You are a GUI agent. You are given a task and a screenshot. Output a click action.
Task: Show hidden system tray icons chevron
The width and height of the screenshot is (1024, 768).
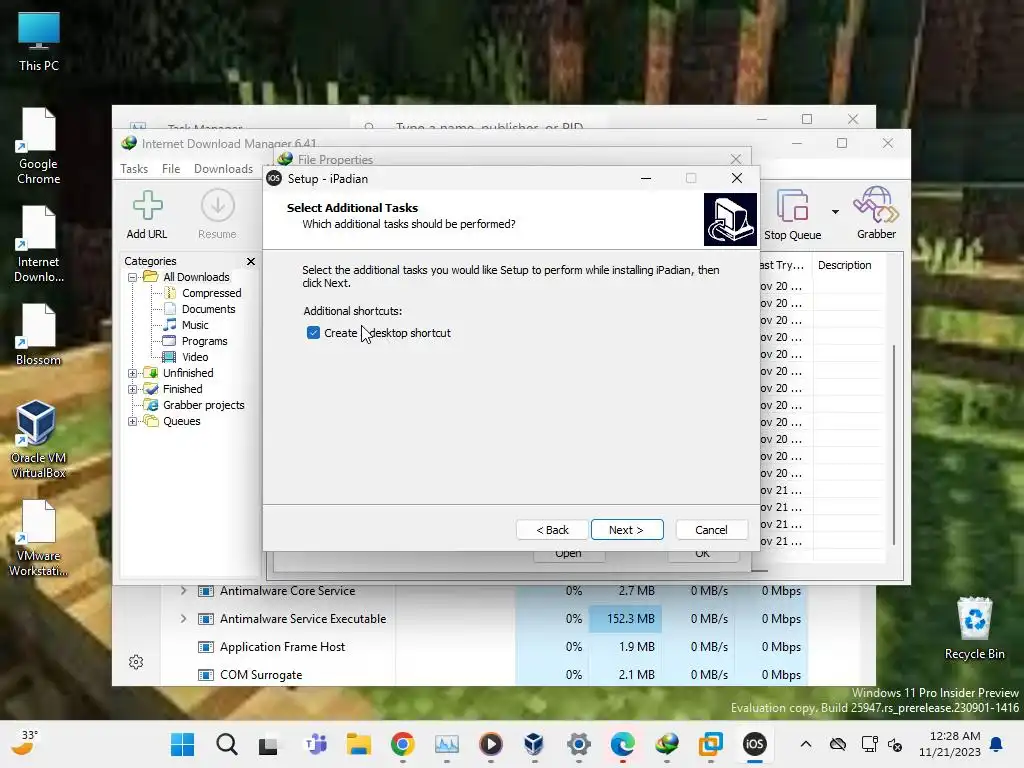tap(806, 744)
